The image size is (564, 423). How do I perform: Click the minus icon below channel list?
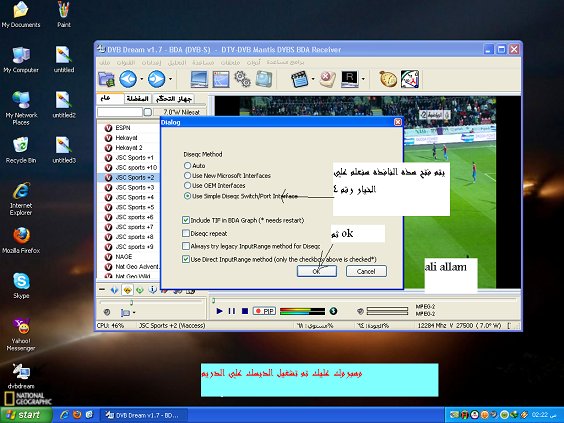coord(102,290)
